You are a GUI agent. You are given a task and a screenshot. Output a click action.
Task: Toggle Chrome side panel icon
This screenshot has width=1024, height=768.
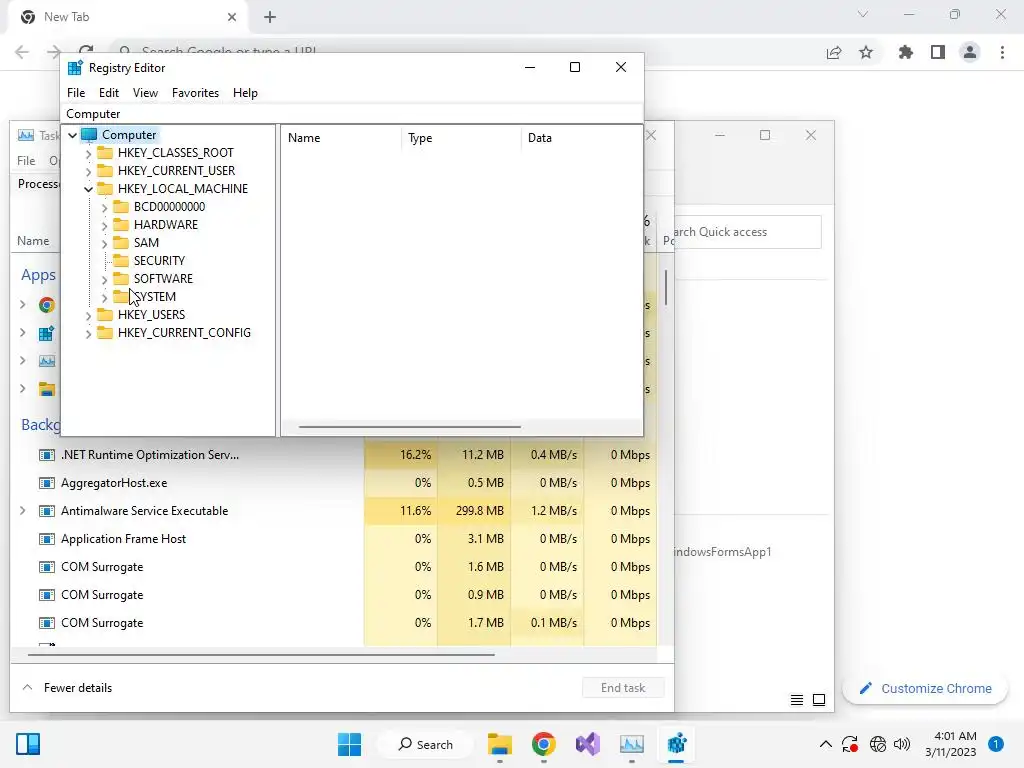938,52
